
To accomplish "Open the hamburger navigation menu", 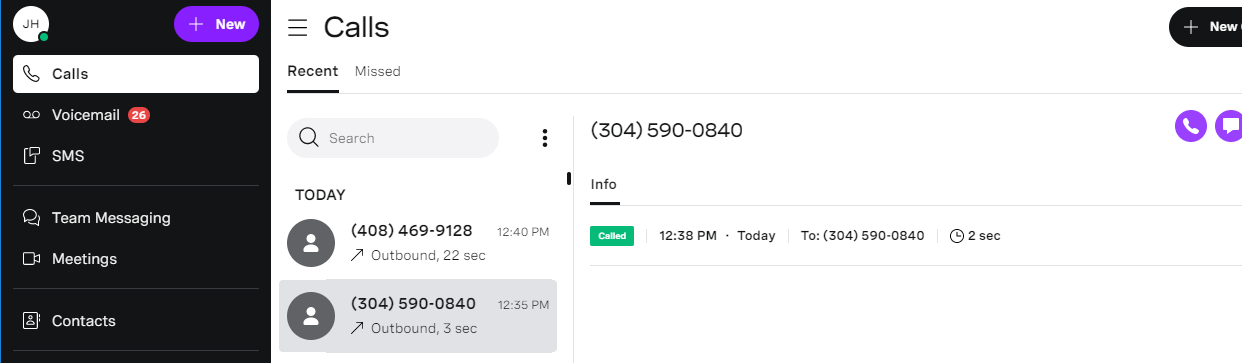I will tap(297, 28).
